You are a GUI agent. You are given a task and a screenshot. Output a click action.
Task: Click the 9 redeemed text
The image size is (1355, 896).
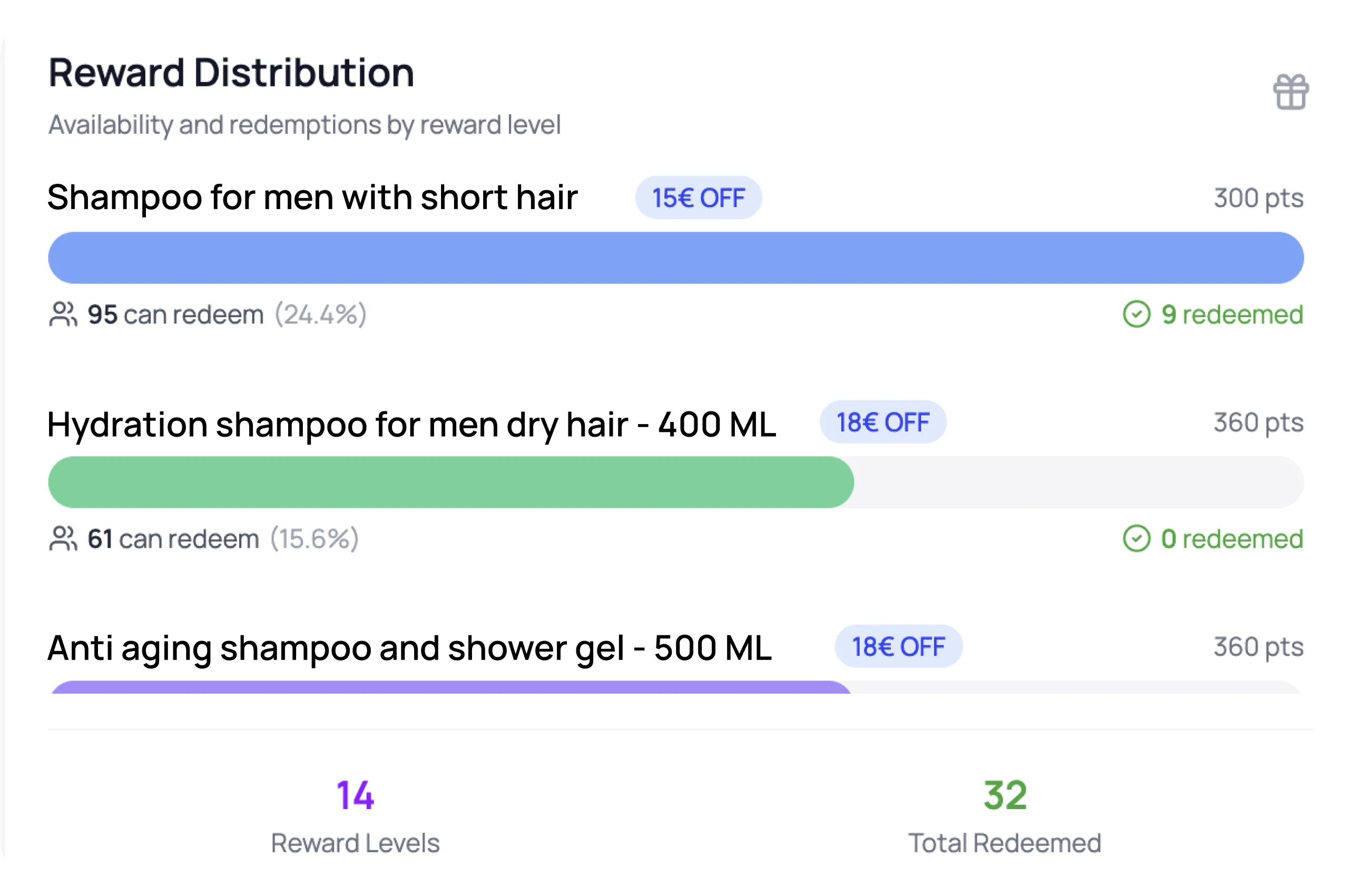click(x=1232, y=314)
